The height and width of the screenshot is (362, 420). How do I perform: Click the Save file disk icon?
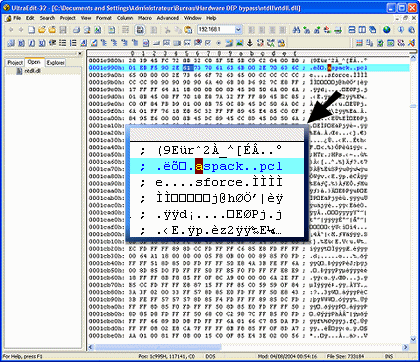tap(63, 30)
